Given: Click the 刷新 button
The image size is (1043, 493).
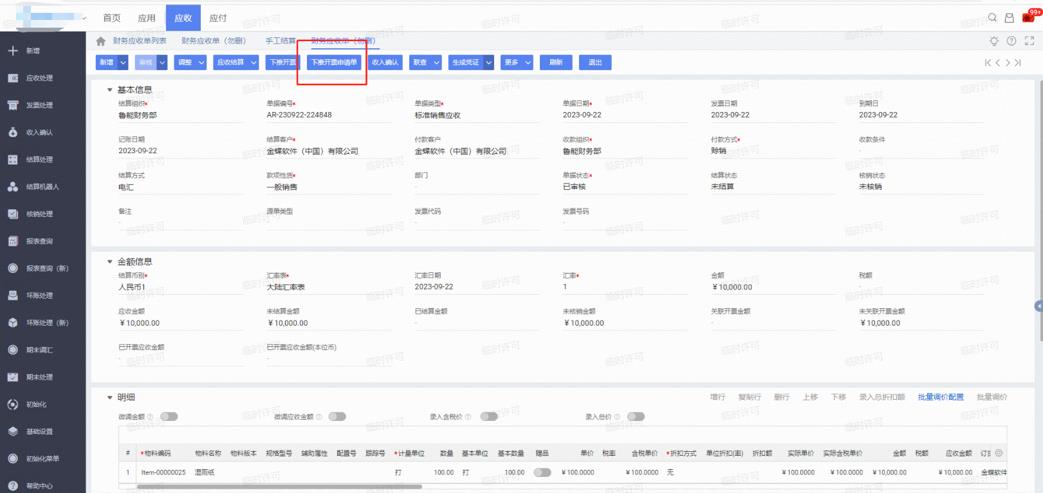Looking at the screenshot, I should pyautogui.click(x=556, y=63).
